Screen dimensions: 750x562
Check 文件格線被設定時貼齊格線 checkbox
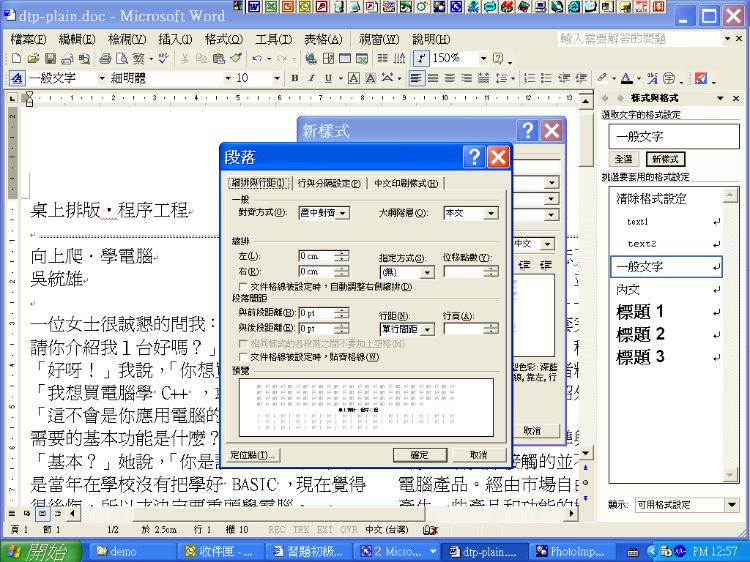click(243, 357)
